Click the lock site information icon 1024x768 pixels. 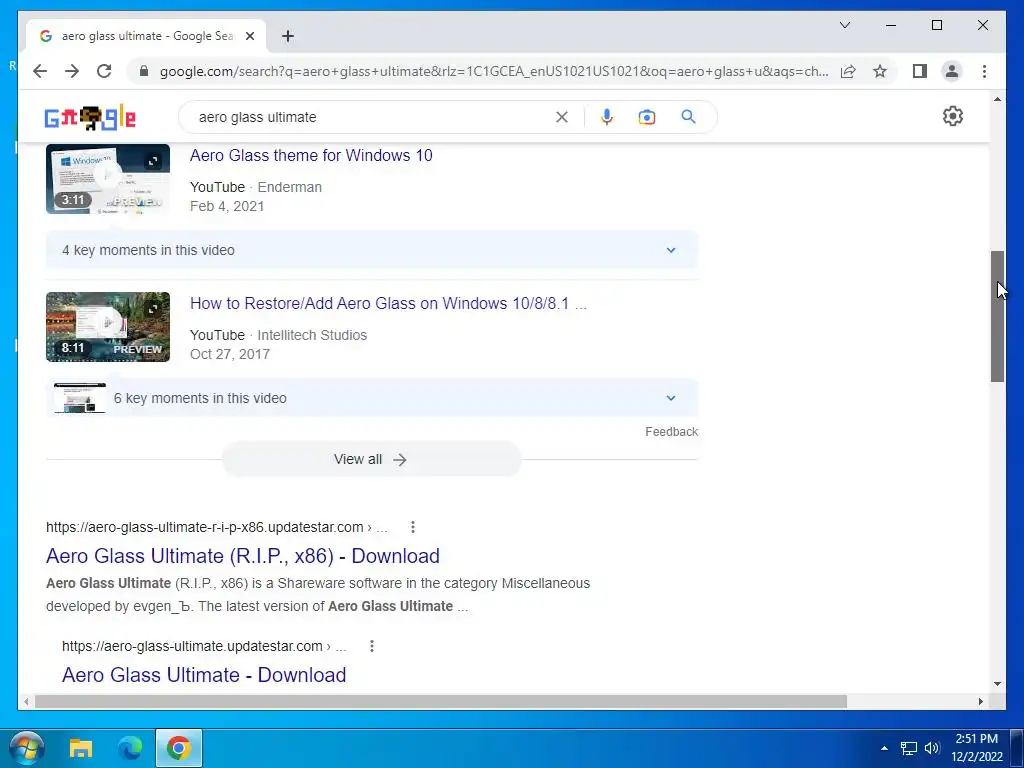click(x=144, y=71)
